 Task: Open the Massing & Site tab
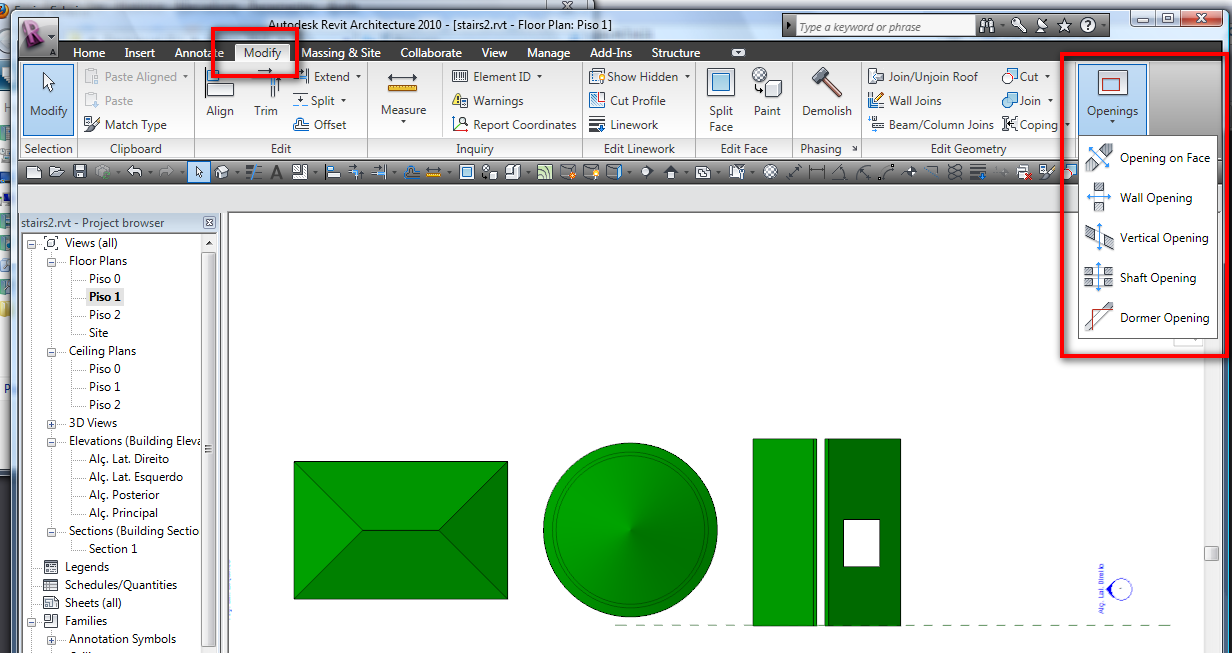pos(341,53)
